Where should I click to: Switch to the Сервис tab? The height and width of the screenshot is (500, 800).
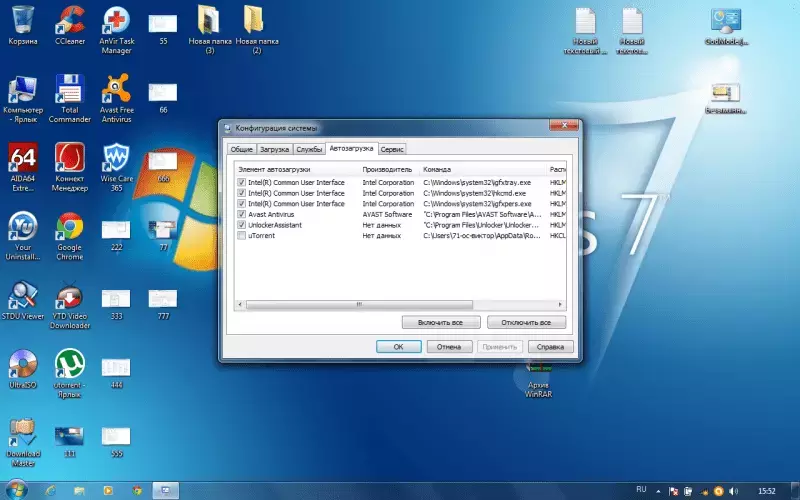[392, 149]
